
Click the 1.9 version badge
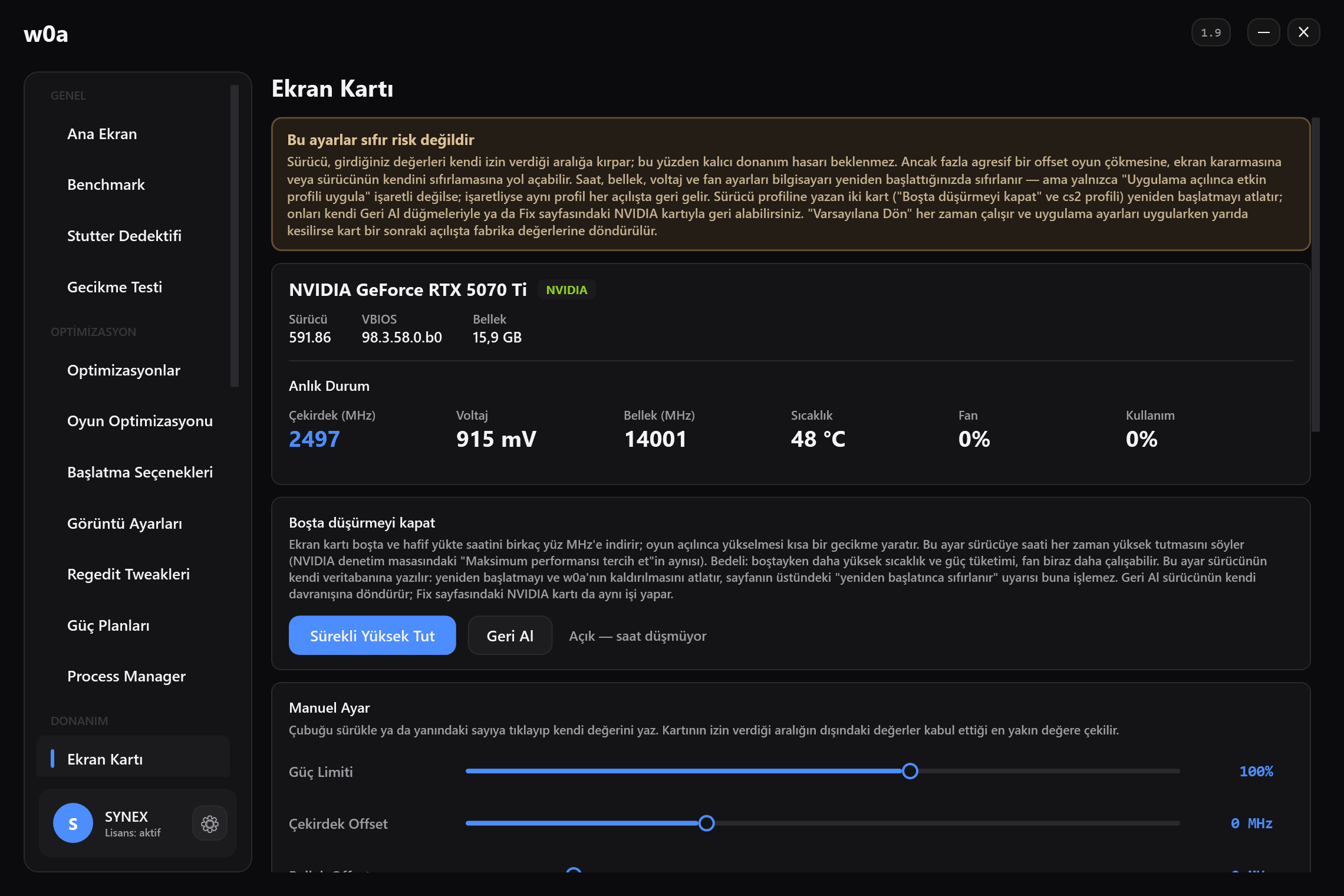pyautogui.click(x=1211, y=32)
